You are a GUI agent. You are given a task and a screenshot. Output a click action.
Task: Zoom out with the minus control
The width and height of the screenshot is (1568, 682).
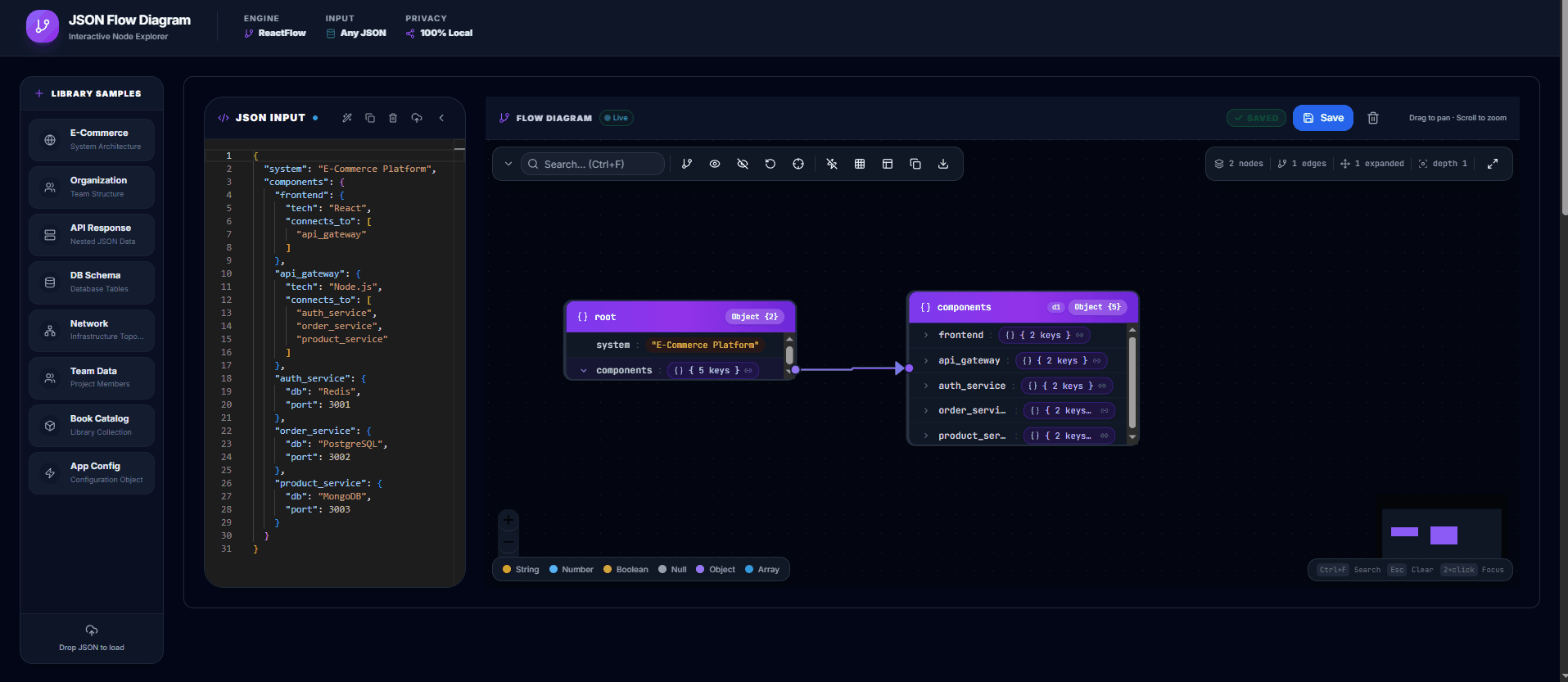coord(508,541)
